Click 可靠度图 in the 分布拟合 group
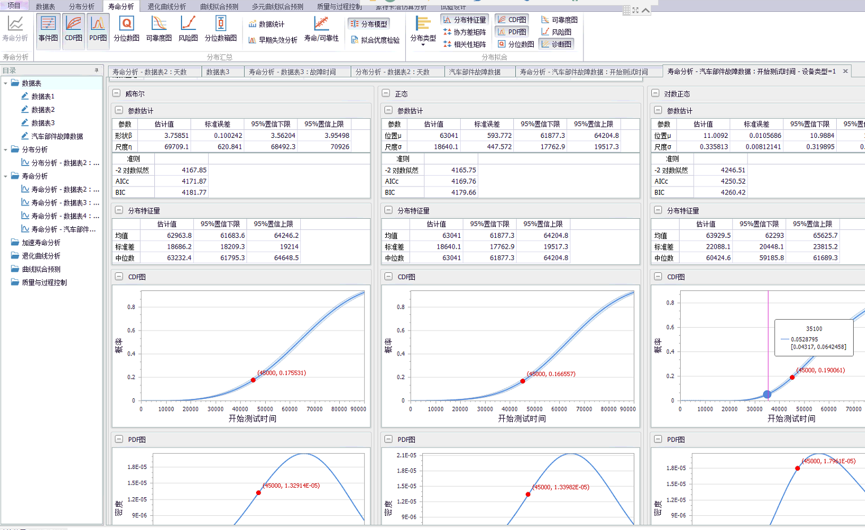This screenshot has width=865, height=530. coord(559,20)
